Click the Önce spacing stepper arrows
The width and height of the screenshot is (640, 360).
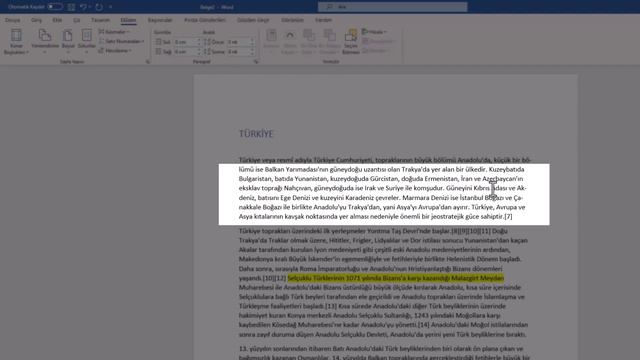tap(252, 42)
